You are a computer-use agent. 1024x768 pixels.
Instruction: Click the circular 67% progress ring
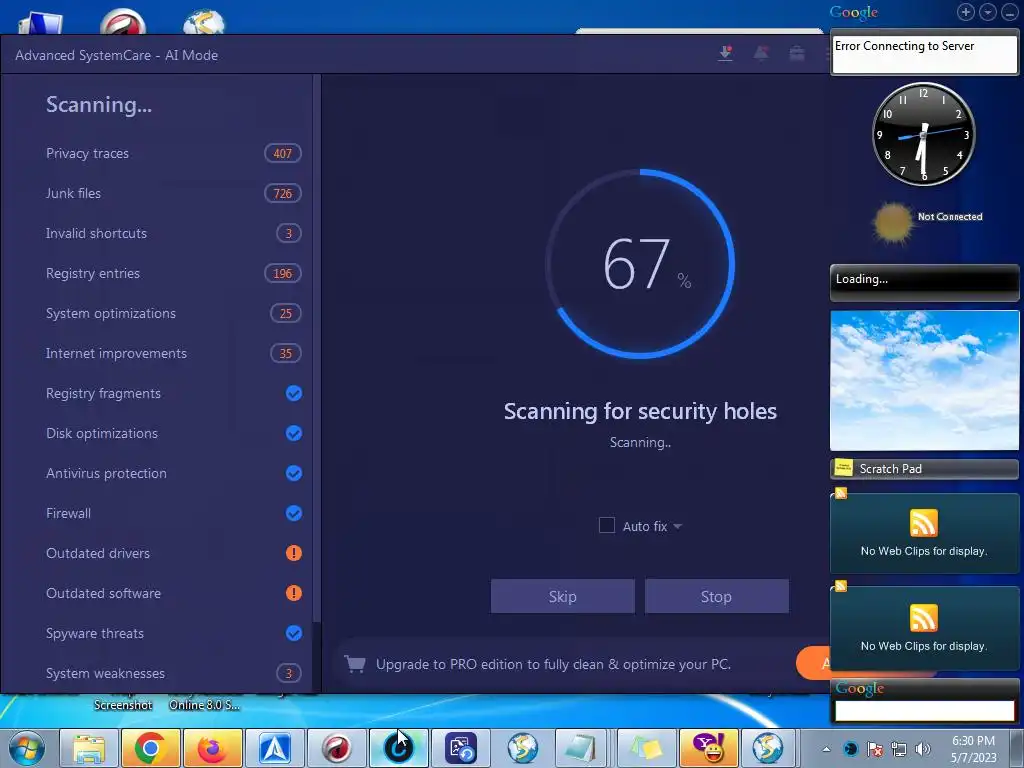[640, 264]
